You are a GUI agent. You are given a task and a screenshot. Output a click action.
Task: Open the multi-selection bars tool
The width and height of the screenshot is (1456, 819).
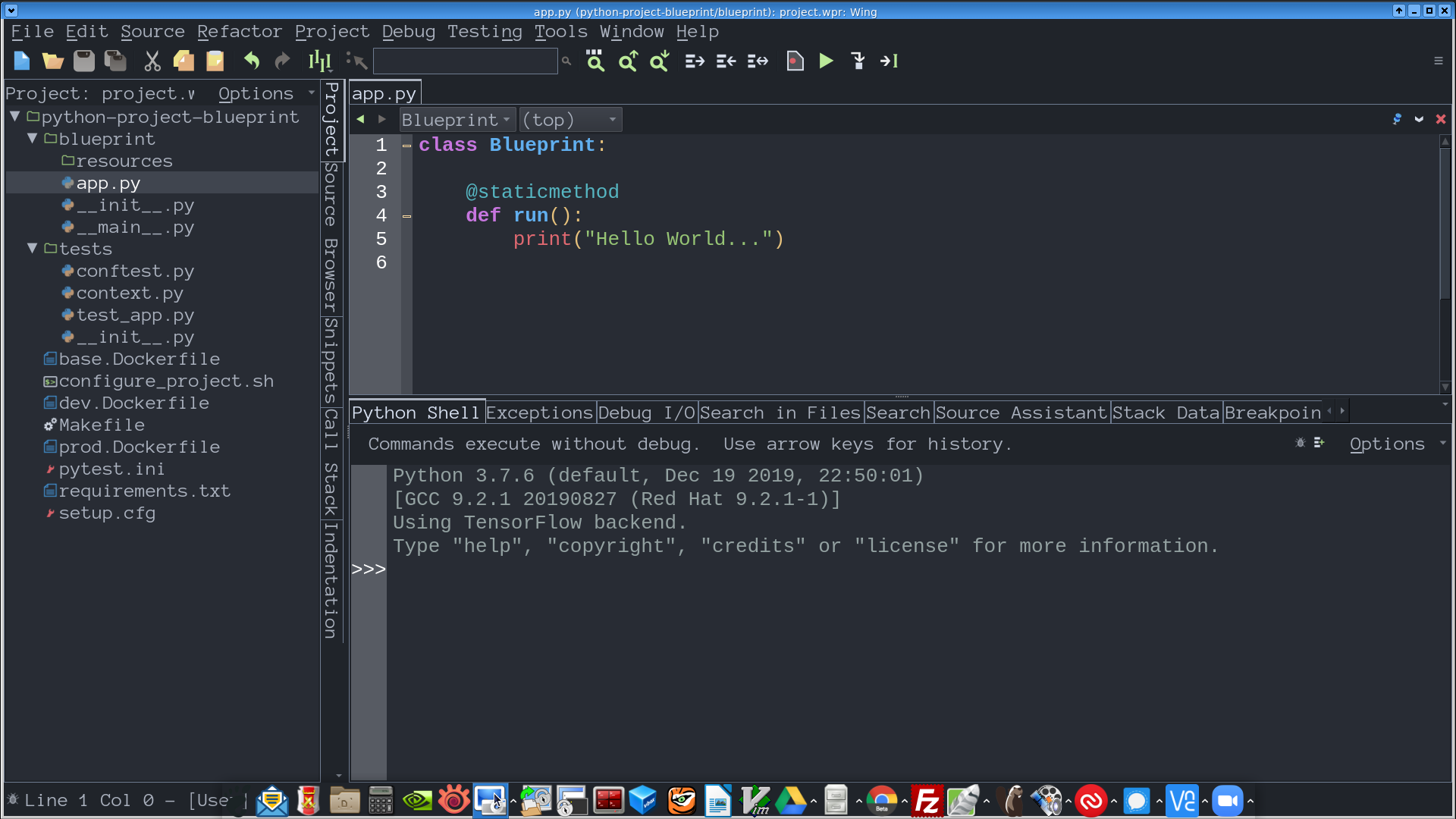pyautogui.click(x=319, y=61)
